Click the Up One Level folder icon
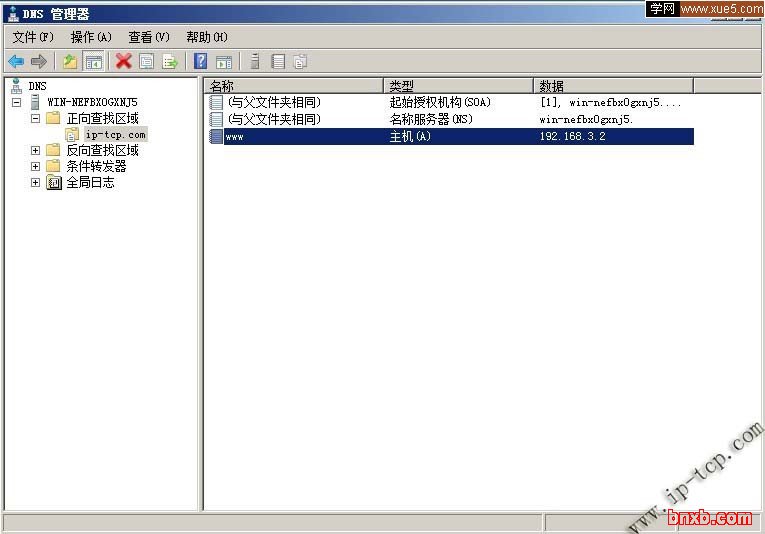The image size is (765, 534). click(x=70, y=61)
